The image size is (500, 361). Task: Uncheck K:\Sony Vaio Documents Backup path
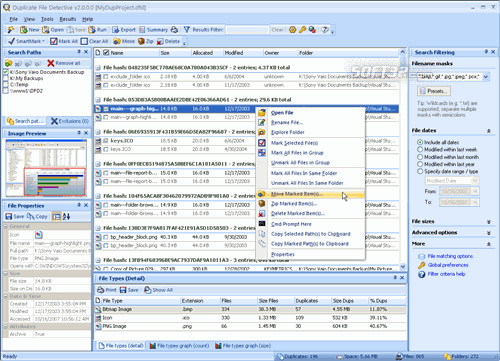(5, 72)
